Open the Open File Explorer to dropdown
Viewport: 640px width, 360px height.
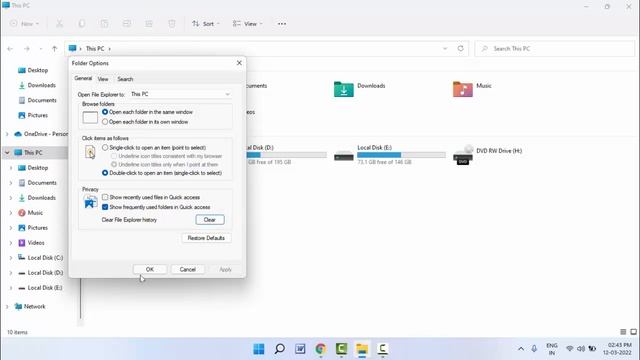180,94
